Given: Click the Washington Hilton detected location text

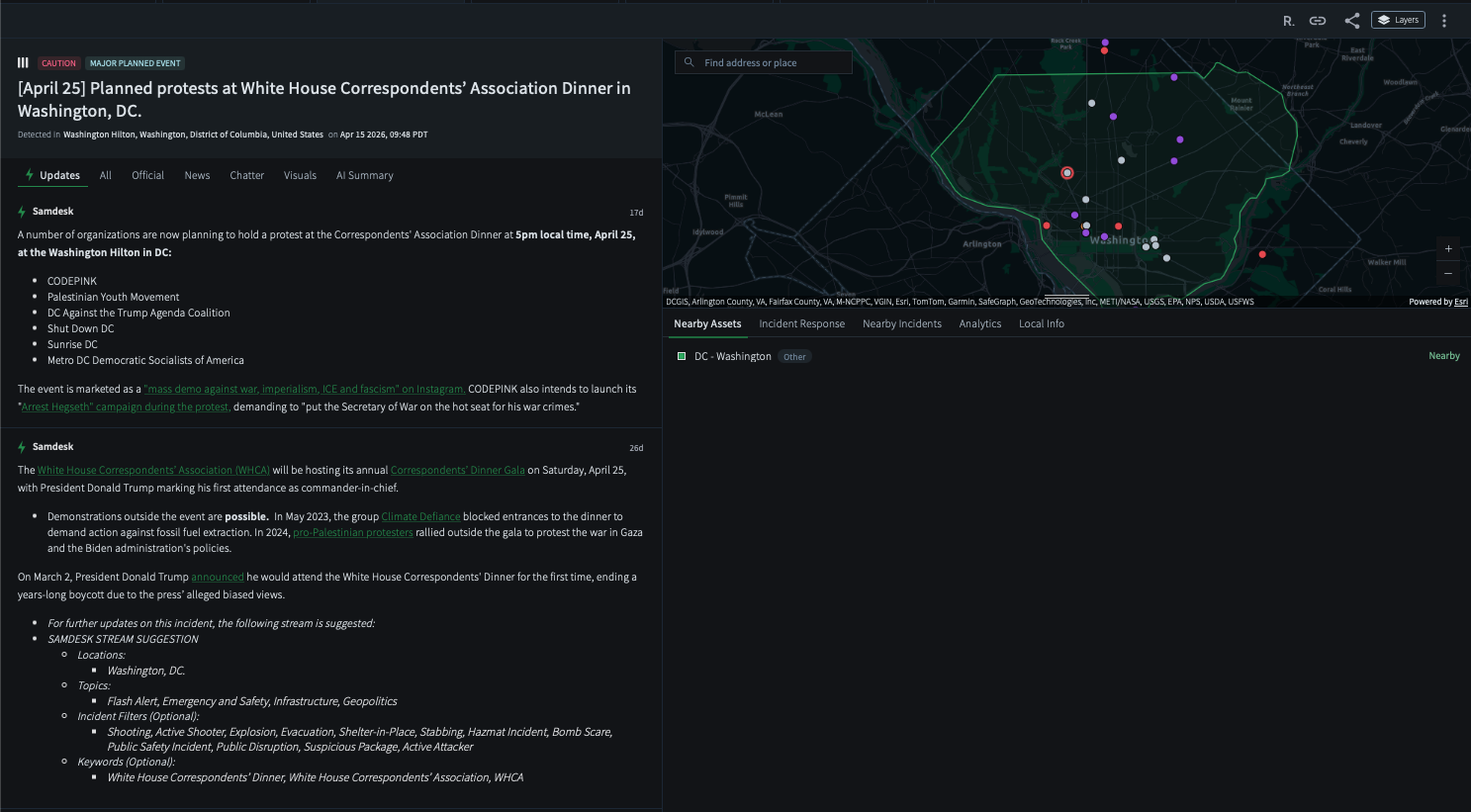Looking at the screenshot, I should pyautogui.click(x=193, y=135).
